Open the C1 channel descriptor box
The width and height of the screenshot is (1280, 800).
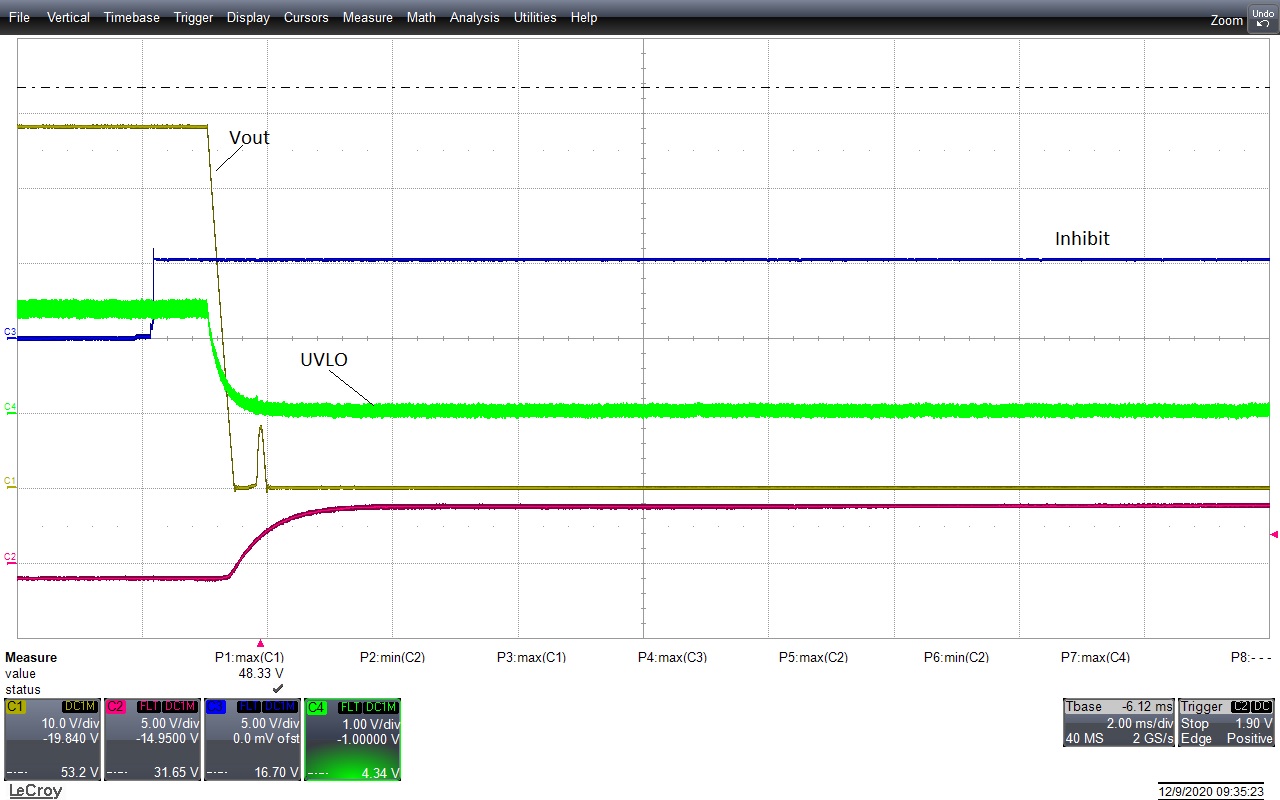(51, 739)
